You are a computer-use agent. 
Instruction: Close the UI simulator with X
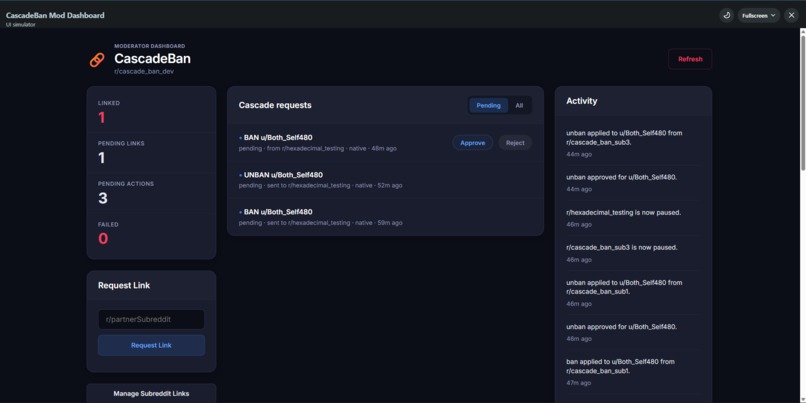tap(791, 15)
